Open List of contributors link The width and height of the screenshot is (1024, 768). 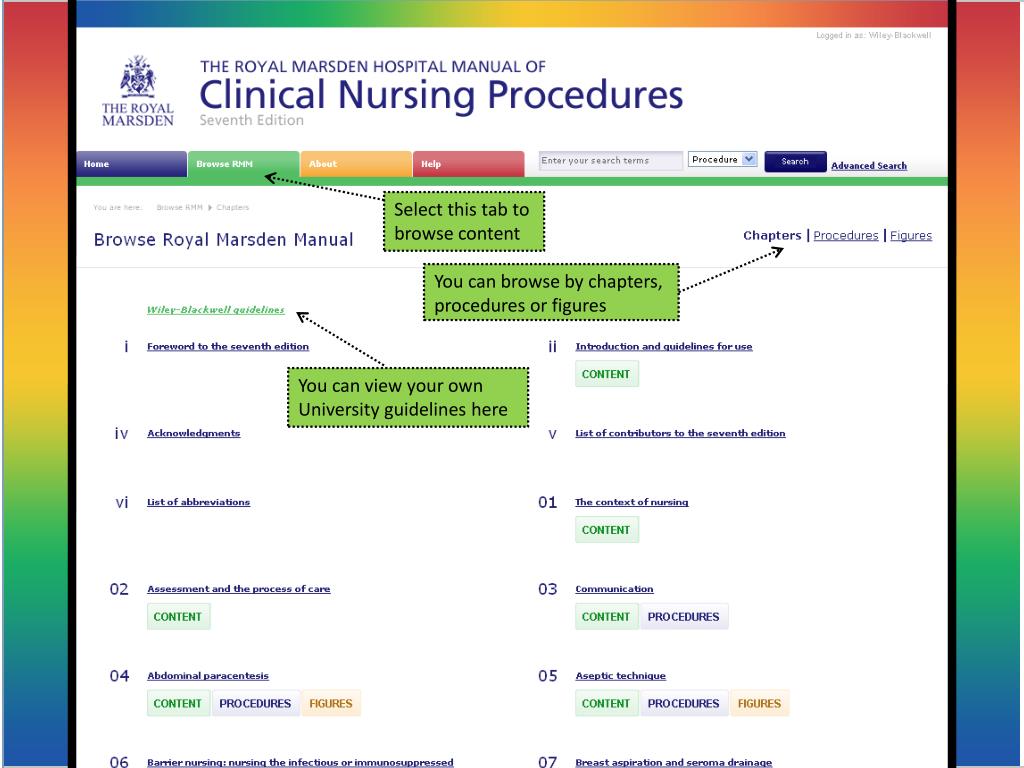click(680, 433)
